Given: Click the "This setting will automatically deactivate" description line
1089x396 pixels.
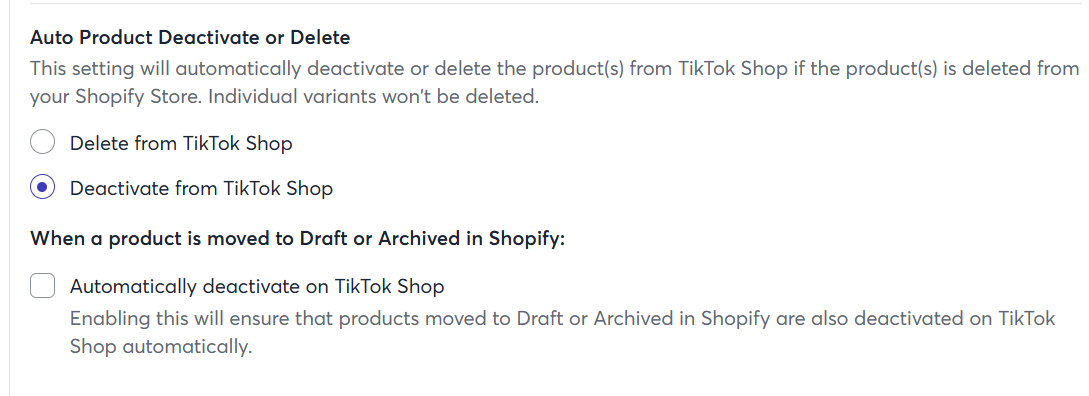Looking at the screenshot, I should (554, 69).
